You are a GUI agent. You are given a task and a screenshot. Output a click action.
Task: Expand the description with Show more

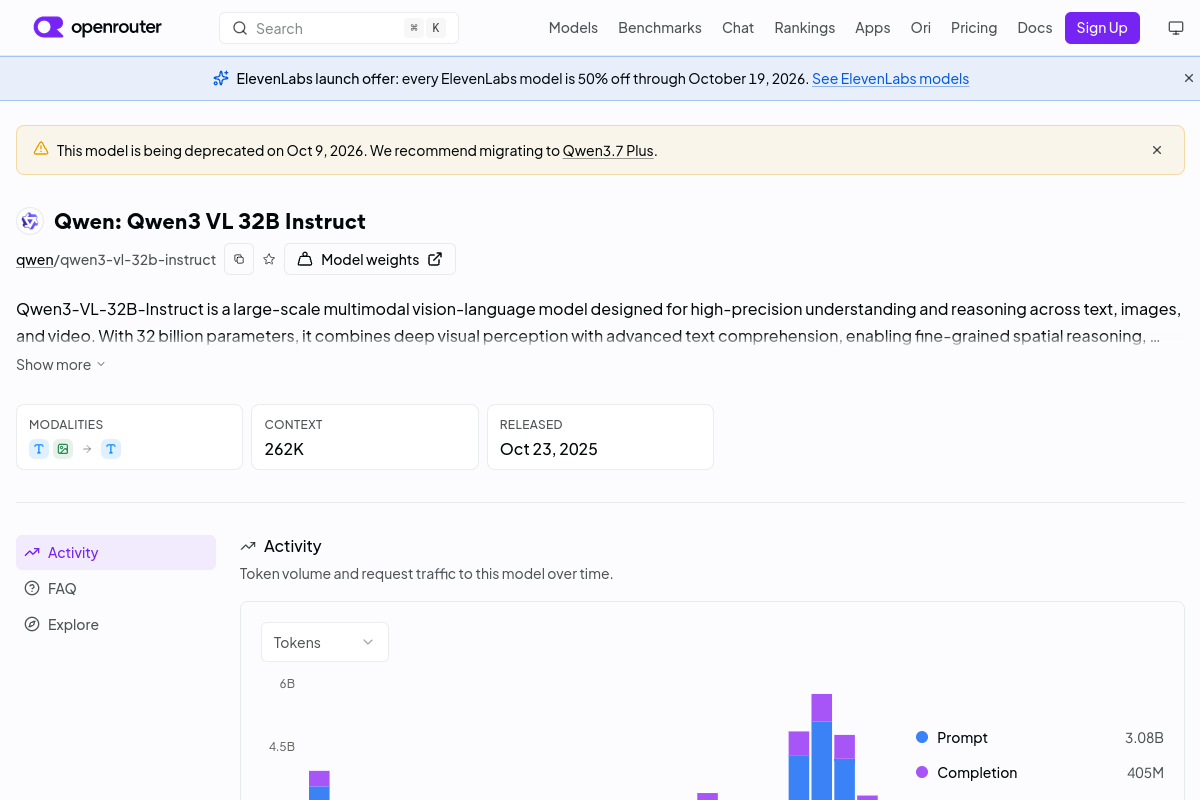coord(61,365)
